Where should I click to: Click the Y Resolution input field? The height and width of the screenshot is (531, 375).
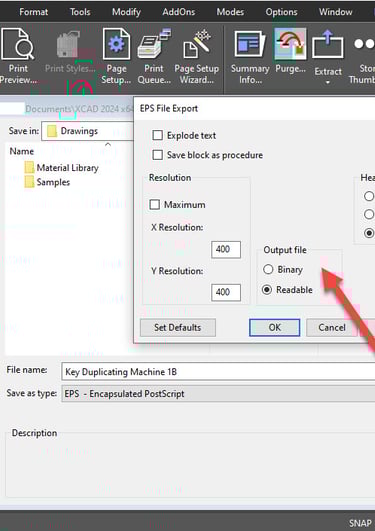point(226,292)
